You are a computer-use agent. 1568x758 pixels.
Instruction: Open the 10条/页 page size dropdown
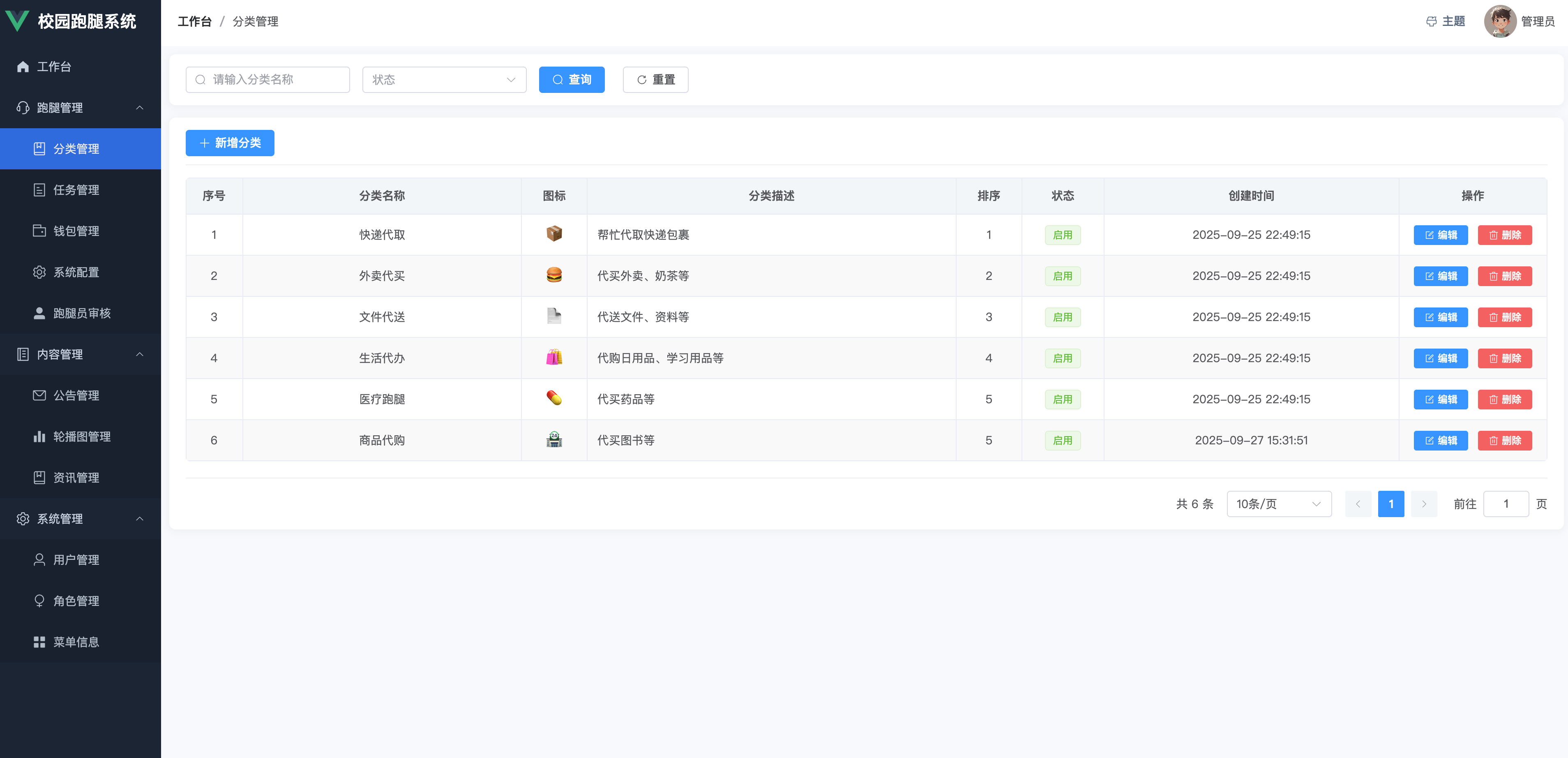(1278, 504)
